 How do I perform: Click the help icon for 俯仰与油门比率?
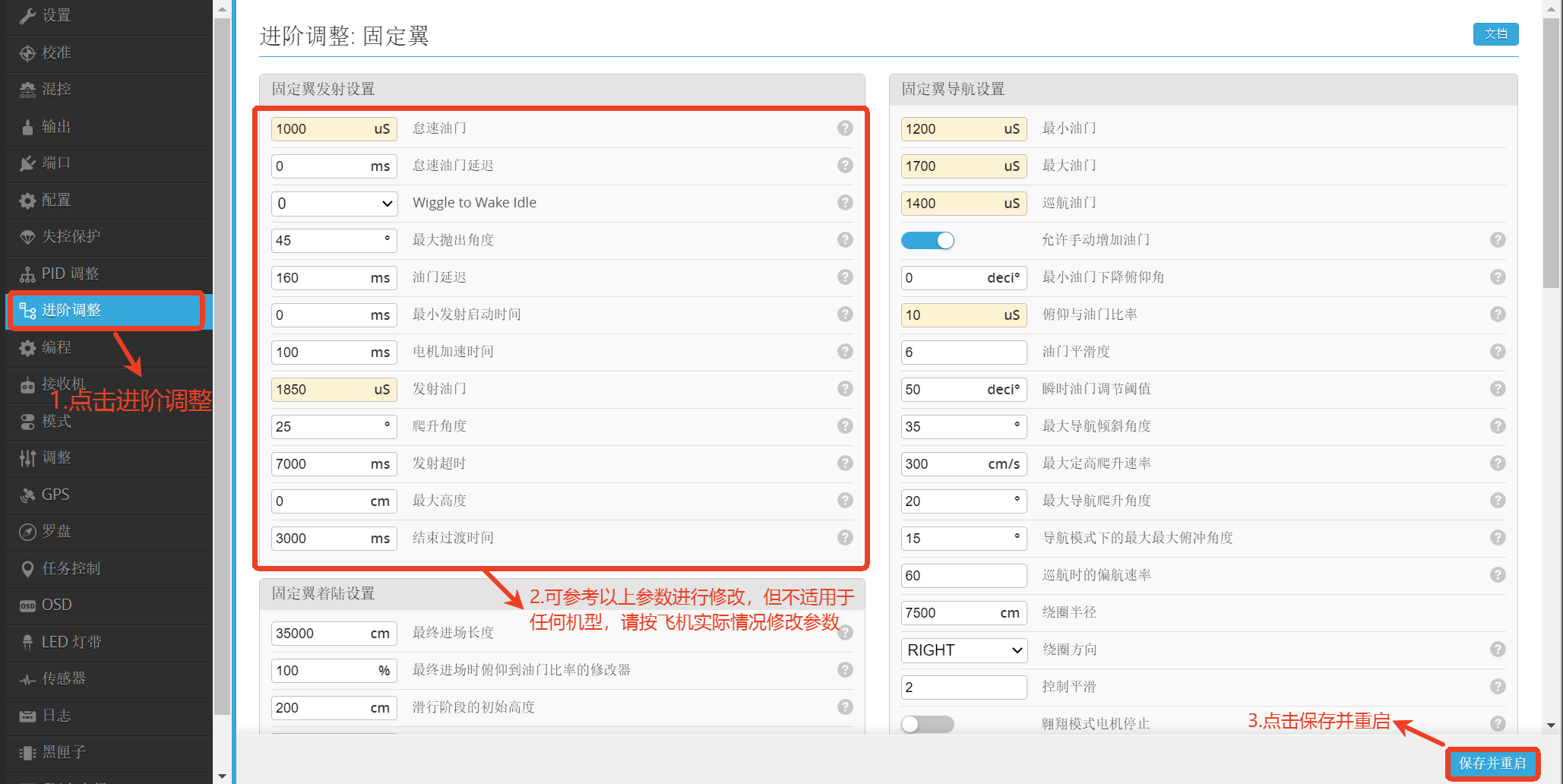pyautogui.click(x=1498, y=315)
